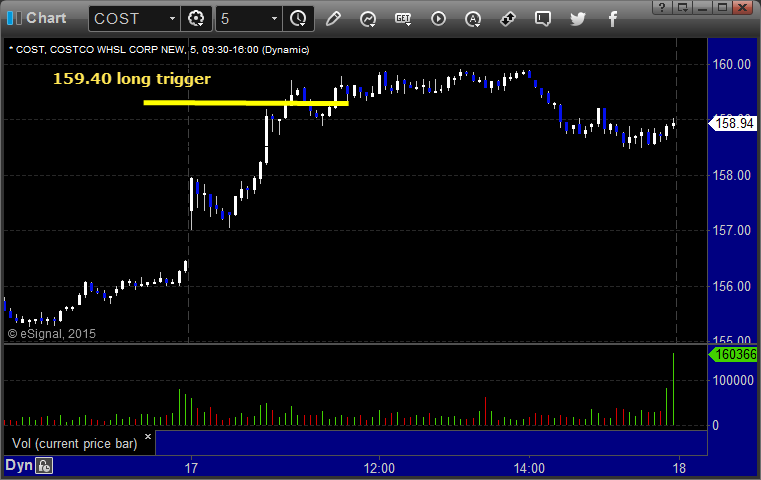The image size is (761, 480).
Task: Click the 160.00 price axis label
Action: coord(731,64)
